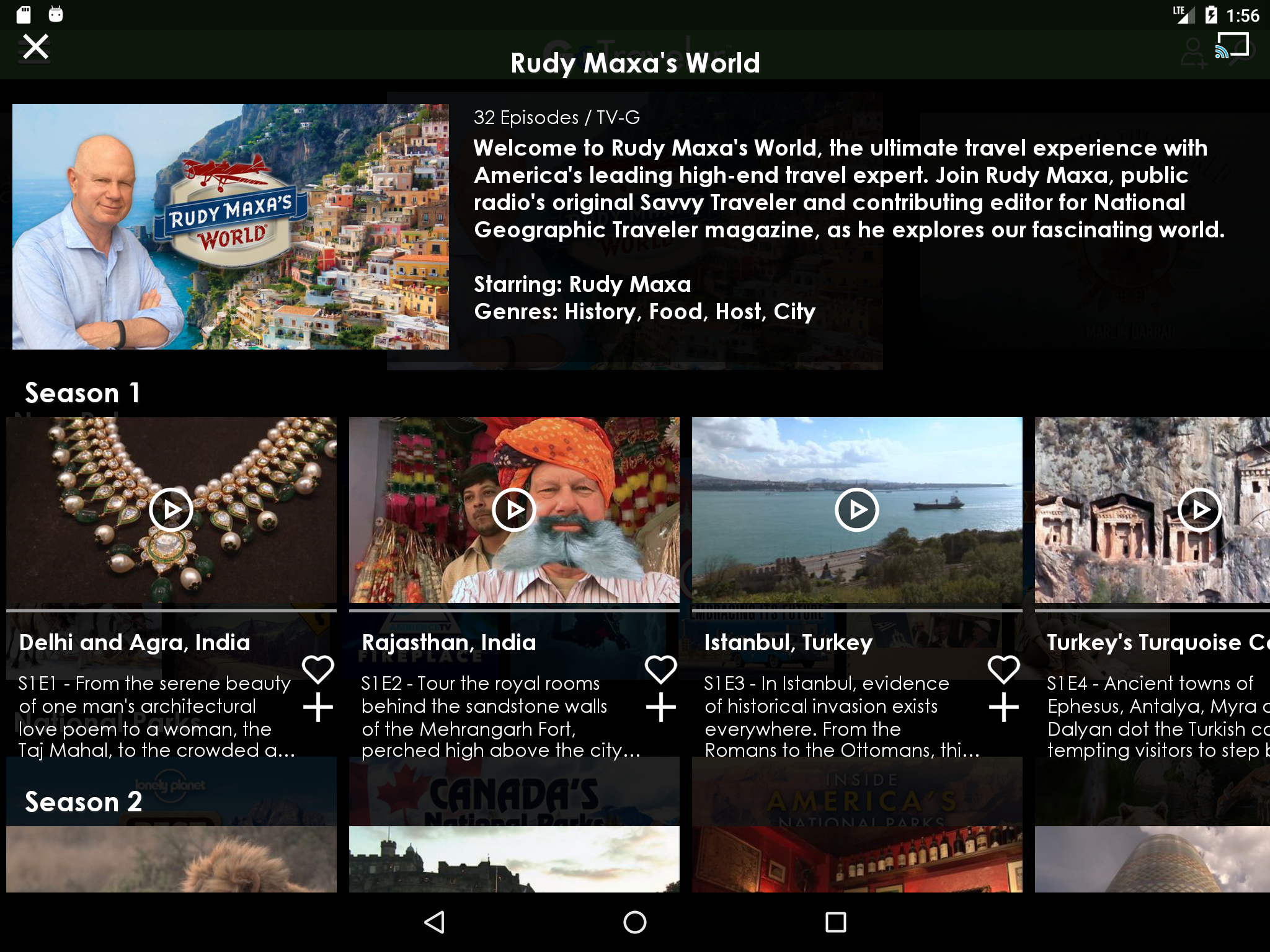The height and width of the screenshot is (952, 1270).
Task: Like the Istanbul, Turkey episode
Action: 1003,669
